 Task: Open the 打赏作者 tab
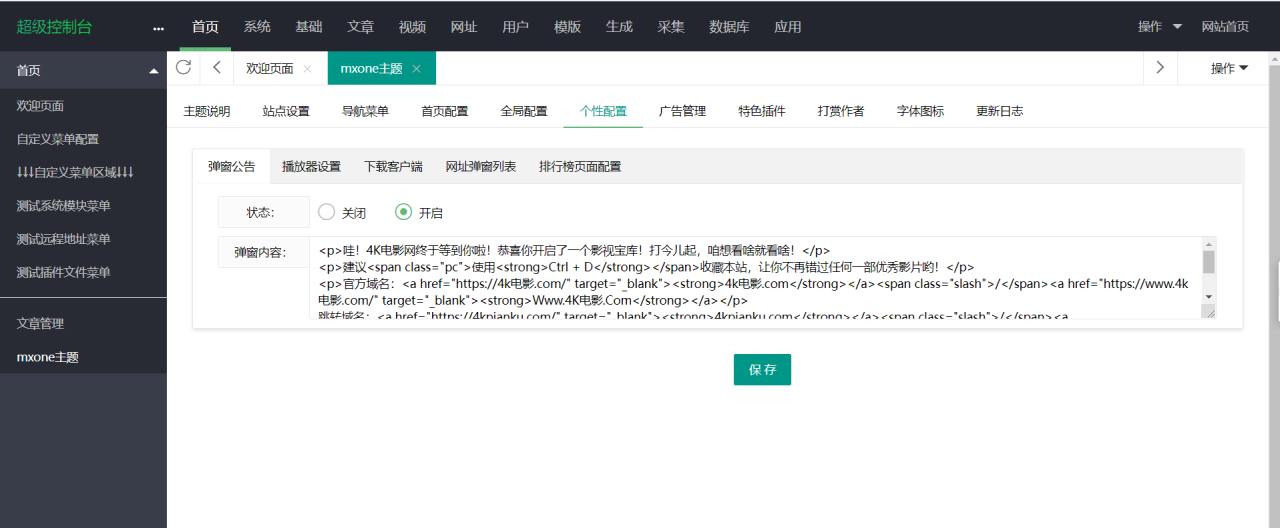point(841,111)
